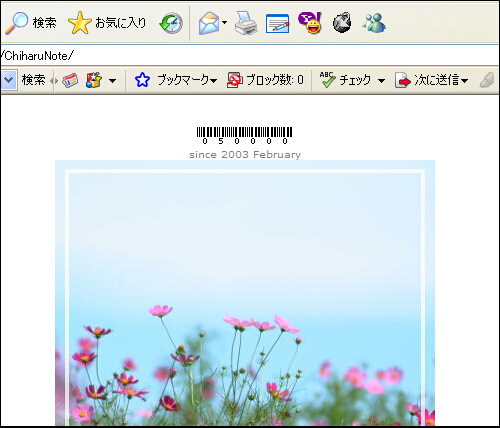Open the History clock icon
The image size is (500, 428).
171,23
